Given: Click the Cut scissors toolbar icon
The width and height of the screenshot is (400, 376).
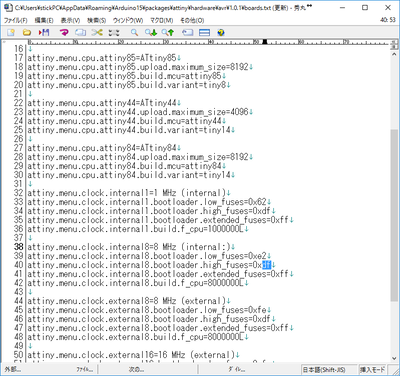Looking at the screenshot, I should (x=97, y=32).
